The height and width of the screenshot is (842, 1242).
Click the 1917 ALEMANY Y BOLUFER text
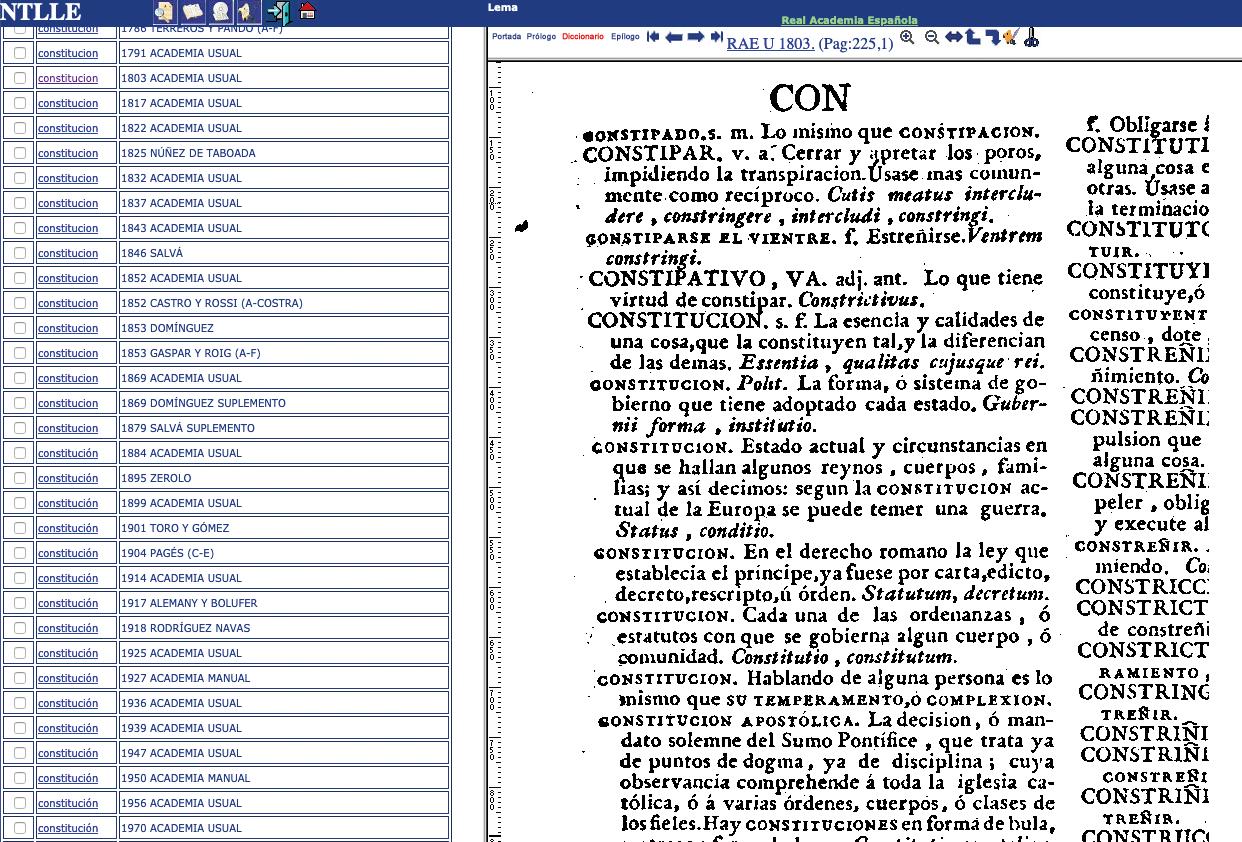click(189, 603)
